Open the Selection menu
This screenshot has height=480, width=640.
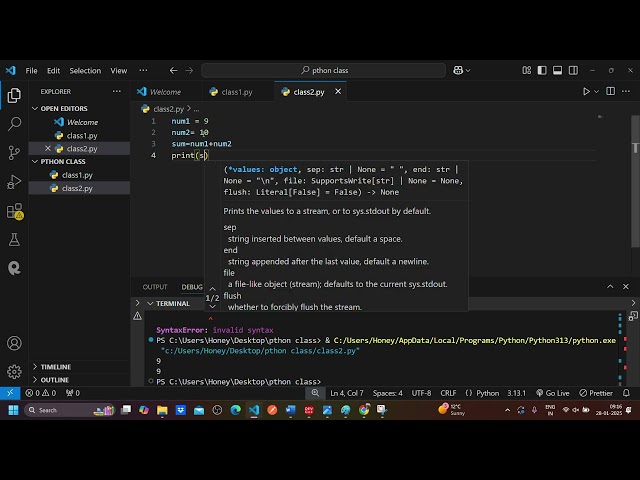point(85,71)
